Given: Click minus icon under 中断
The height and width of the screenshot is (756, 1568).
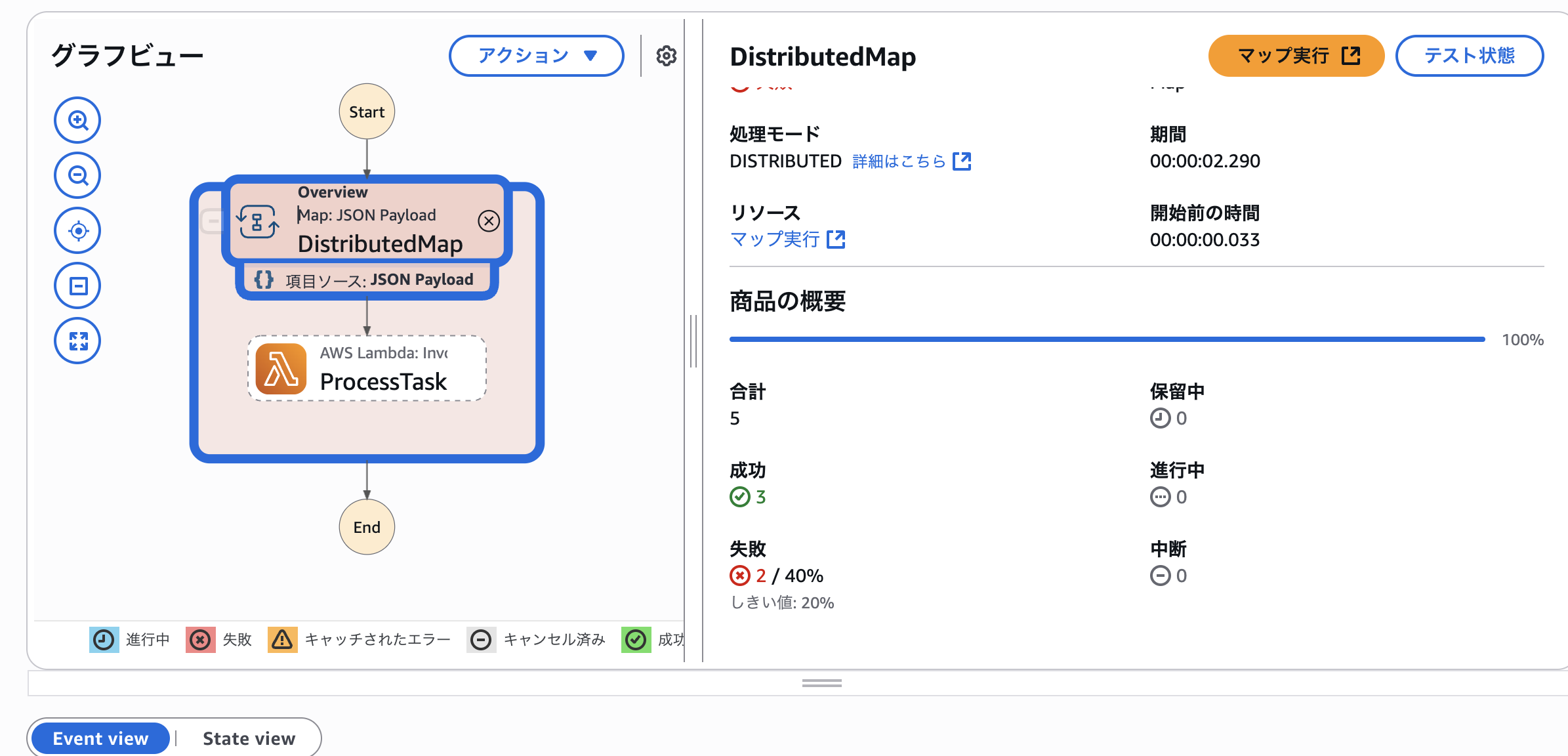Looking at the screenshot, I should [x=1160, y=576].
